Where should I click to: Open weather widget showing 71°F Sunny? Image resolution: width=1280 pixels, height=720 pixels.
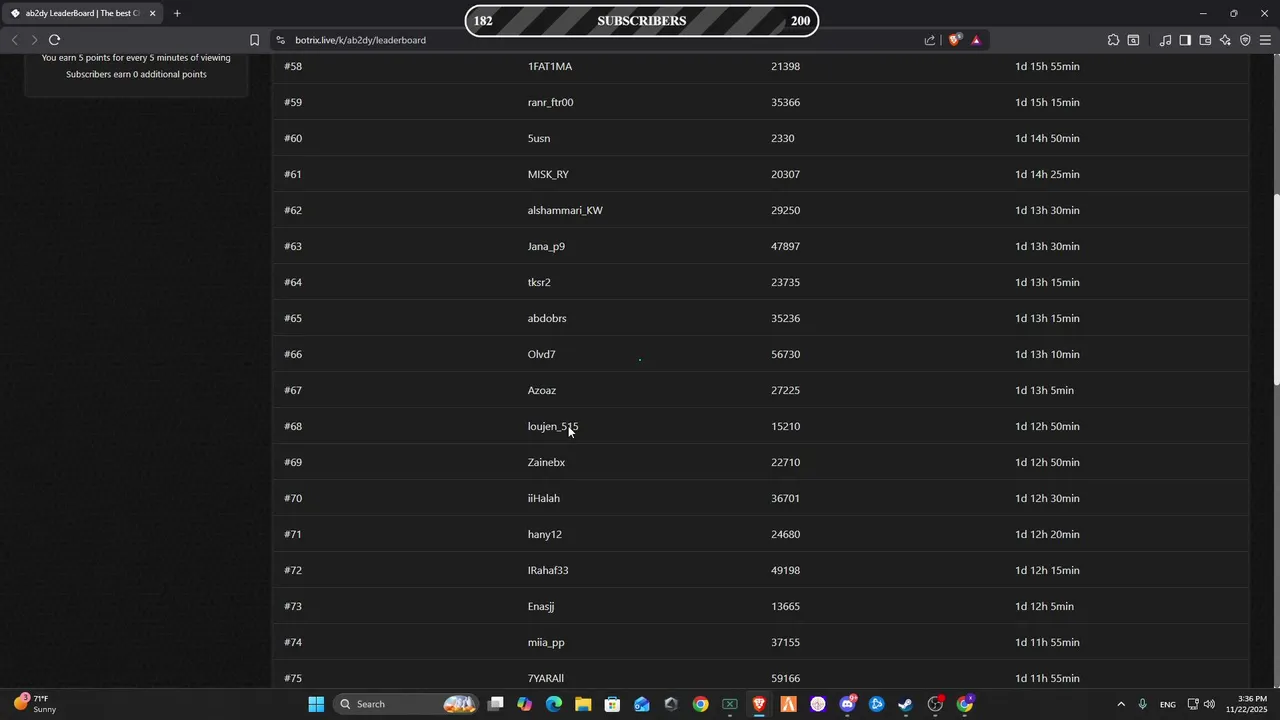(x=35, y=704)
